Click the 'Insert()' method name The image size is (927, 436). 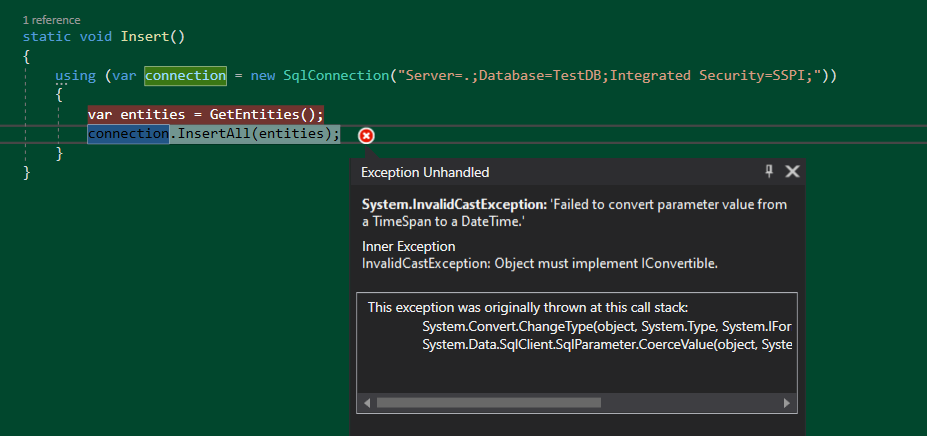click(x=153, y=37)
